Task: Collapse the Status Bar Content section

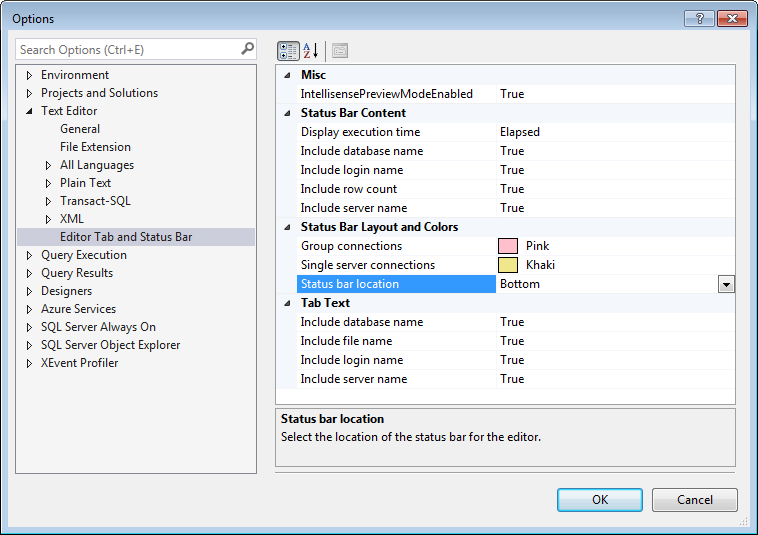Action: pyautogui.click(x=288, y=113)
